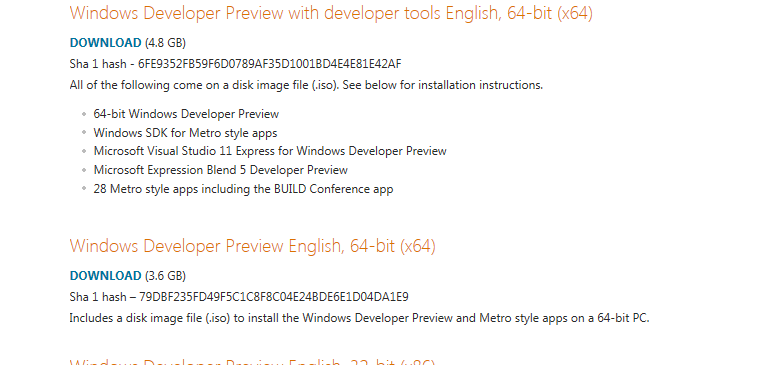Click the disk image installation instructions sentence
Image resolution: width=759 pixels, height=365 pixels.
coord(306,85)
